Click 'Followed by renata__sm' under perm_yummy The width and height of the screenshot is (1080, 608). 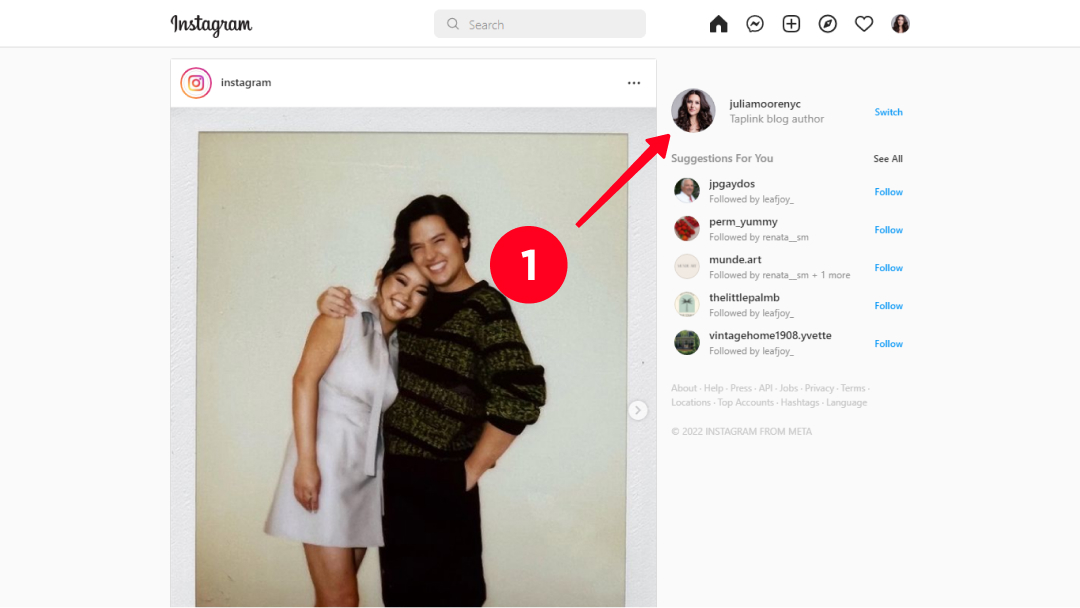pos(759,237)
